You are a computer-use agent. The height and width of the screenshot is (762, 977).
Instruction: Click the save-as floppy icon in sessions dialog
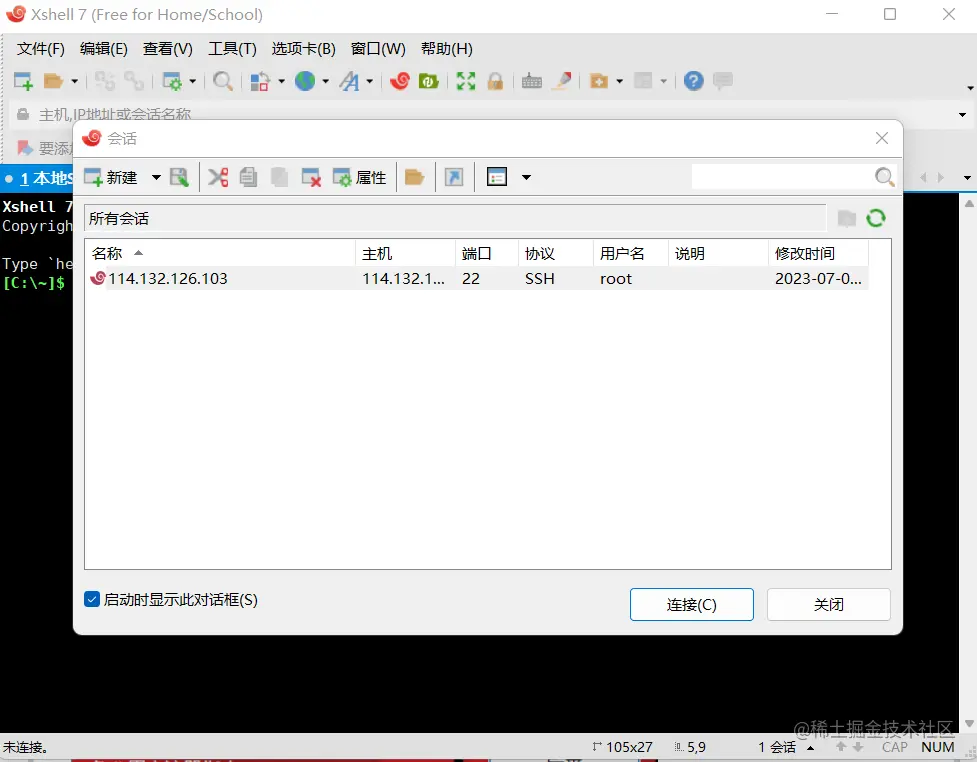coord(179,178)
